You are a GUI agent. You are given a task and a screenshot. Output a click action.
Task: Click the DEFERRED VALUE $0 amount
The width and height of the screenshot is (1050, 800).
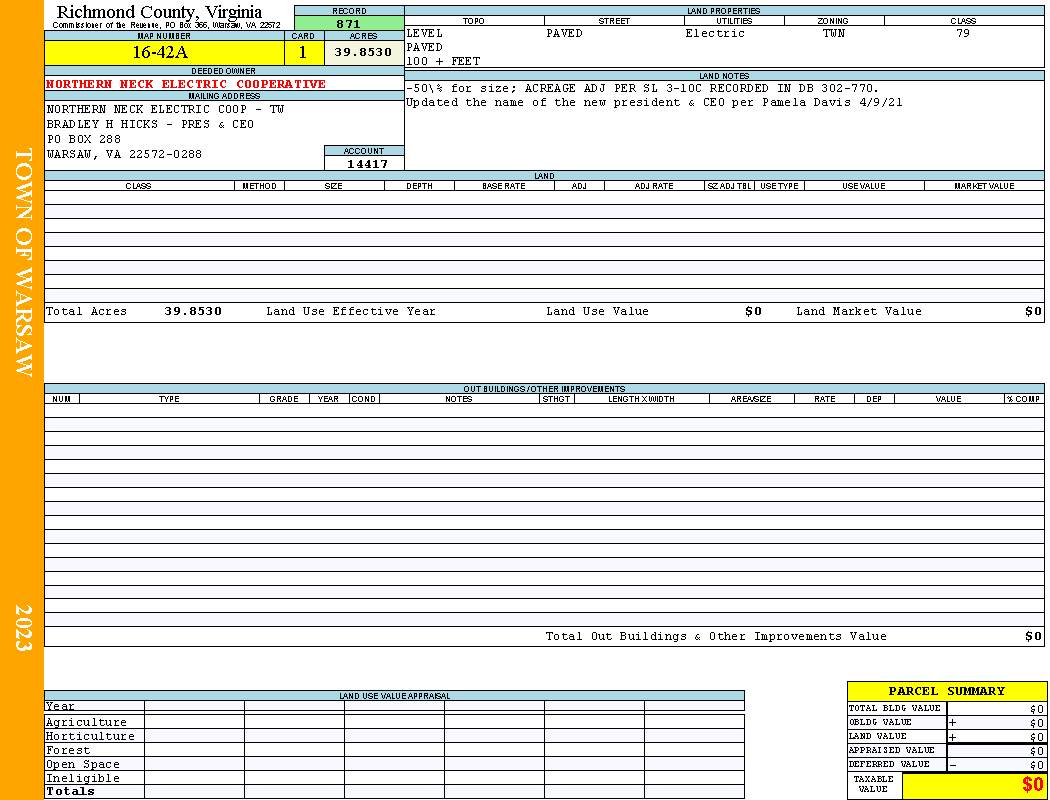[1037, 765]
